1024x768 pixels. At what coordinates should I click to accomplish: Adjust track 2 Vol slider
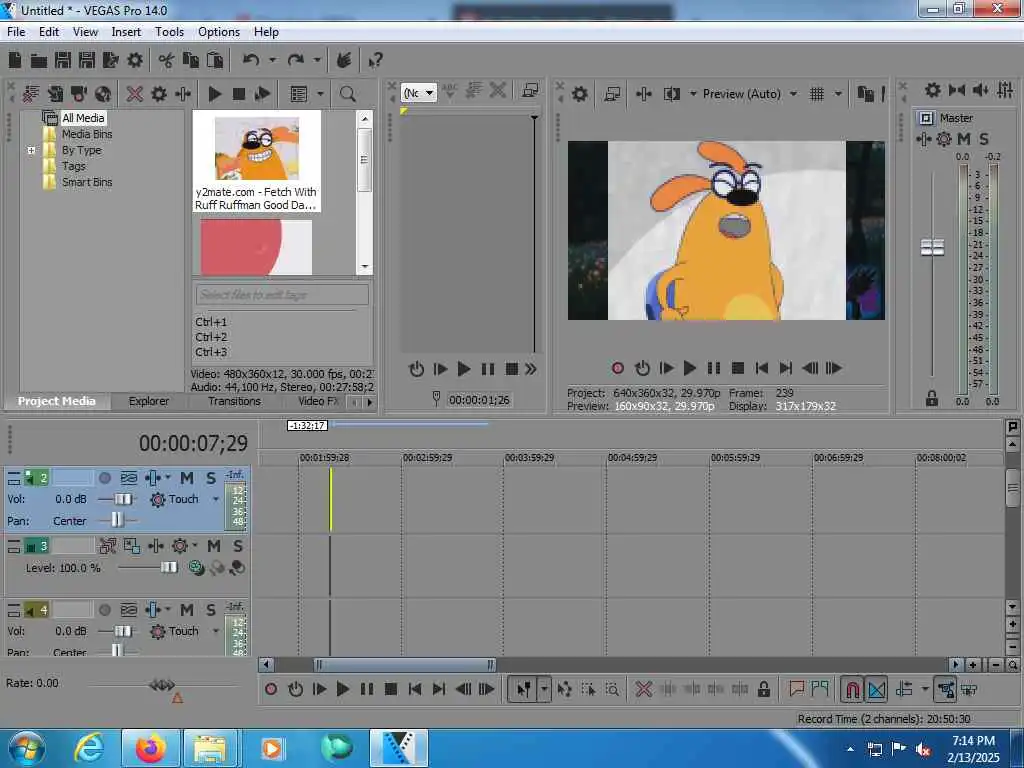pyautogui.click(x=122, y=500)
